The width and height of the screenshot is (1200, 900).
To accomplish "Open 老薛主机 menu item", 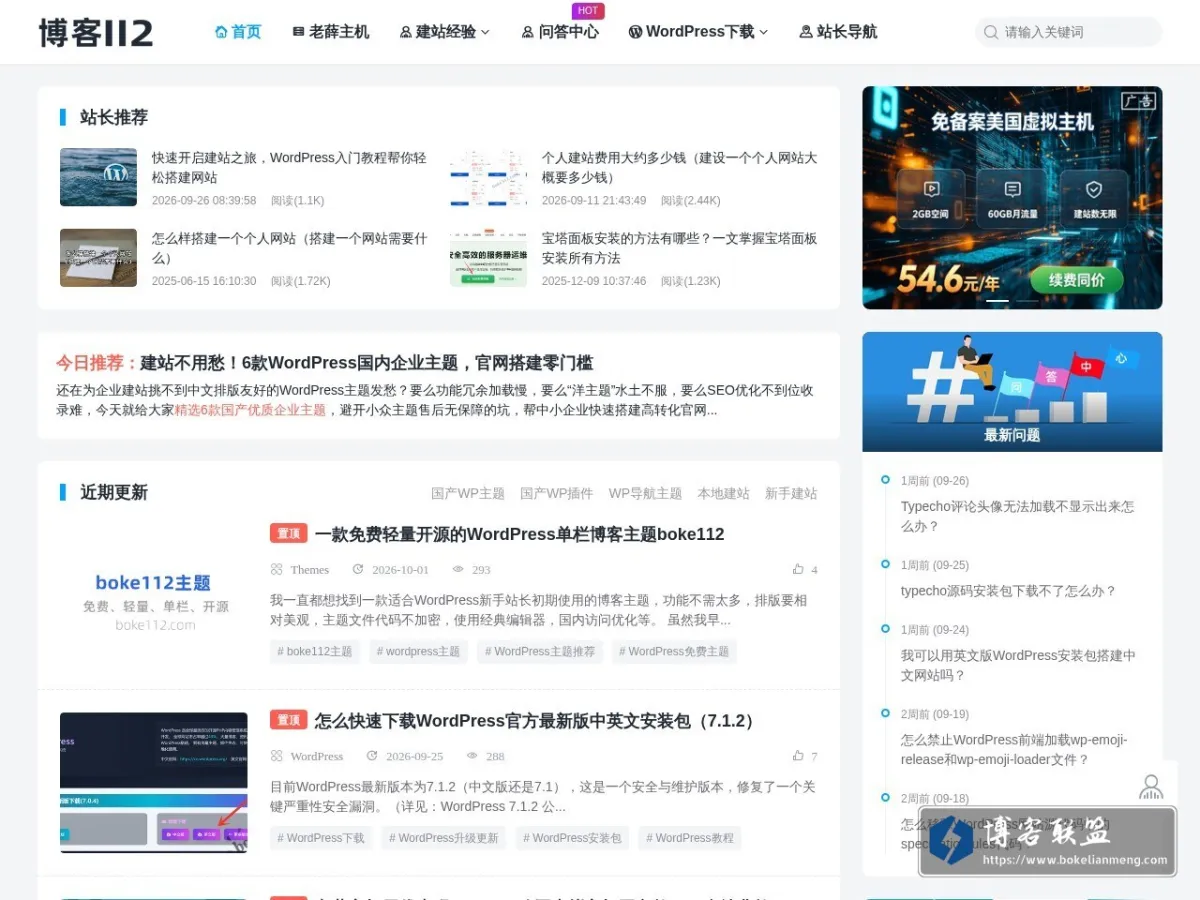I will point(330,32).
